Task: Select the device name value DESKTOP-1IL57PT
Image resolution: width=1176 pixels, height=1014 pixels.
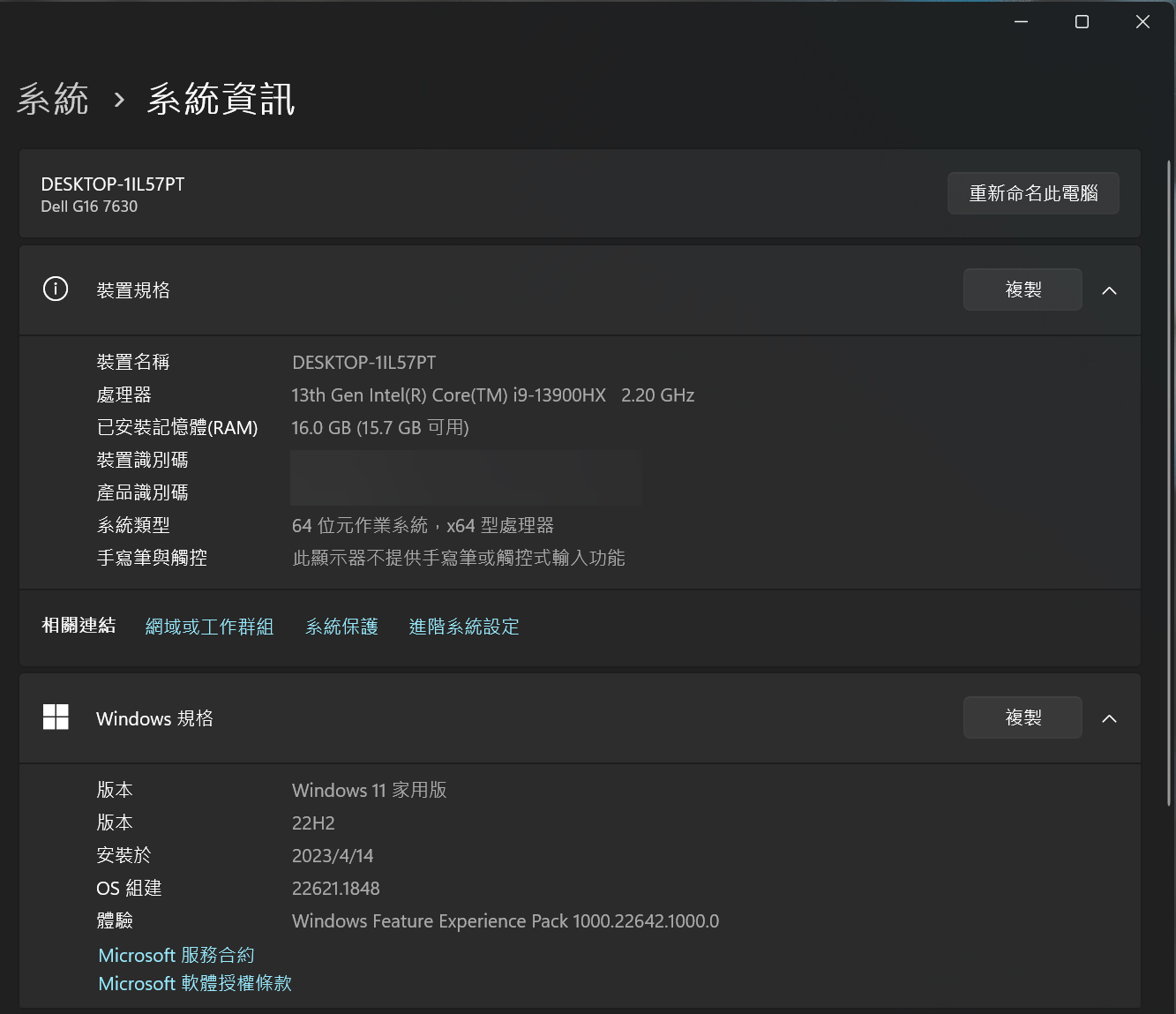Action: [364, 363]
